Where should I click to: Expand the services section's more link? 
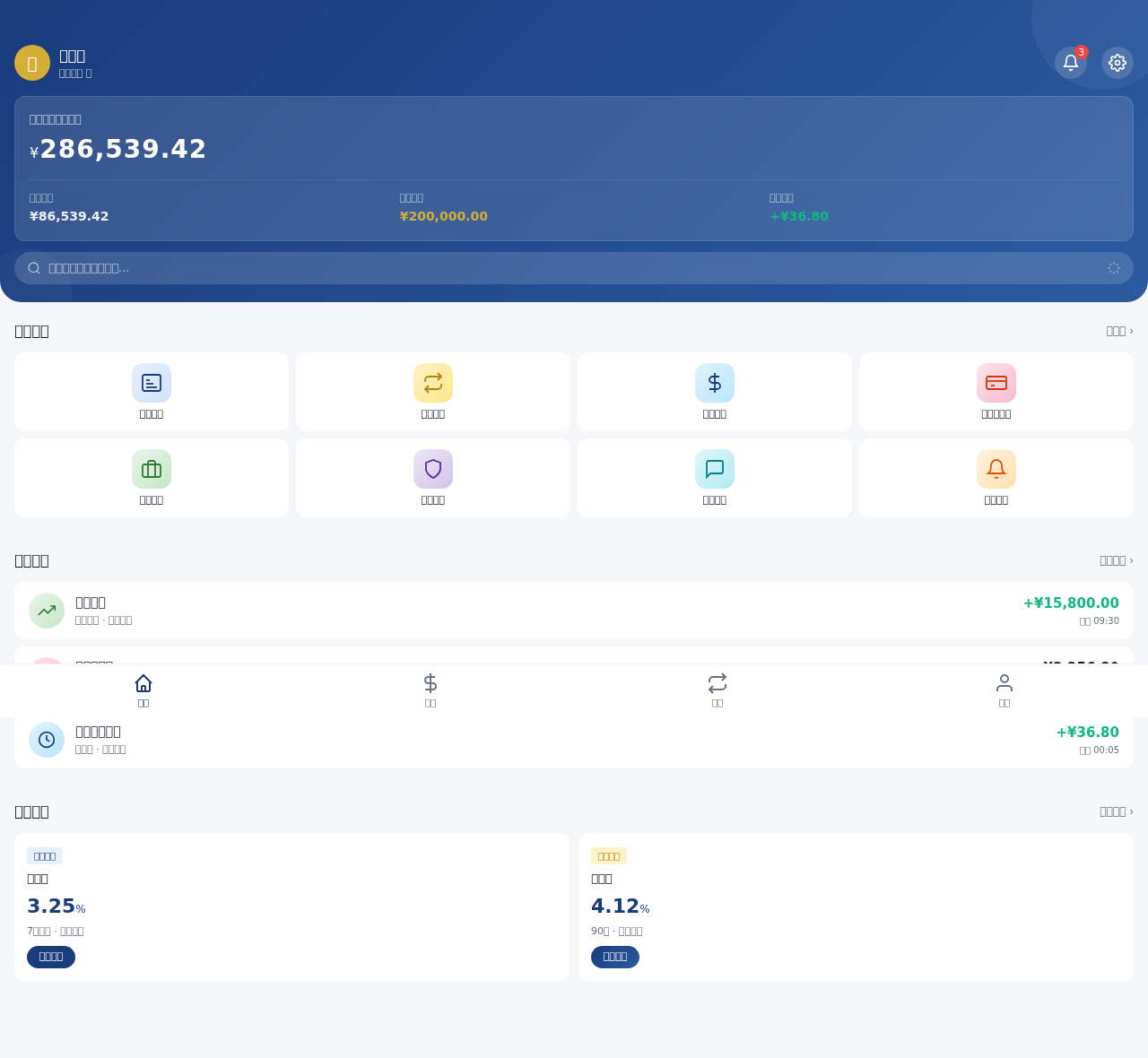pyautogui.click(x=1119, y=331)
